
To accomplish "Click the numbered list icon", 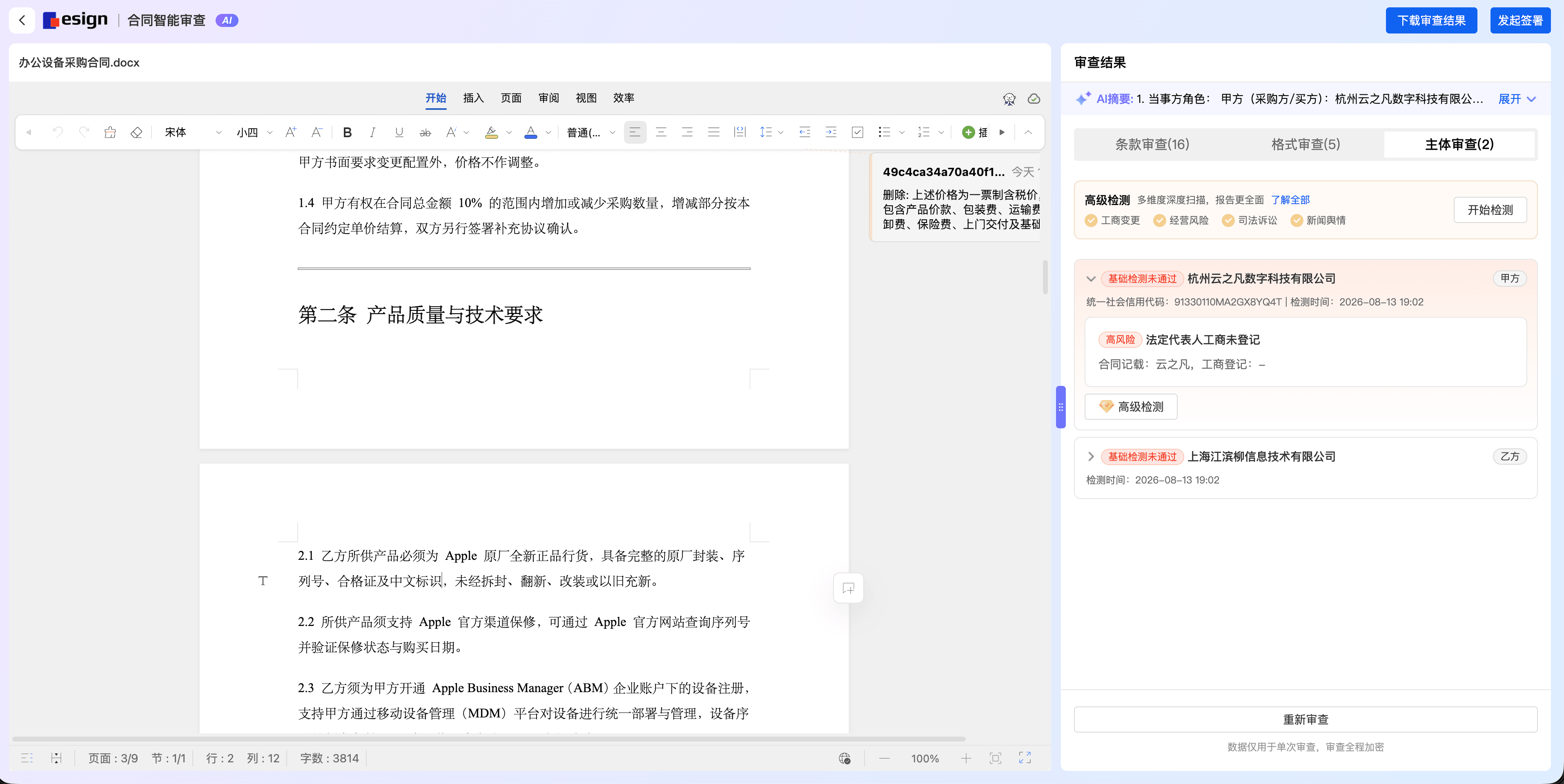I will (923, 132).
